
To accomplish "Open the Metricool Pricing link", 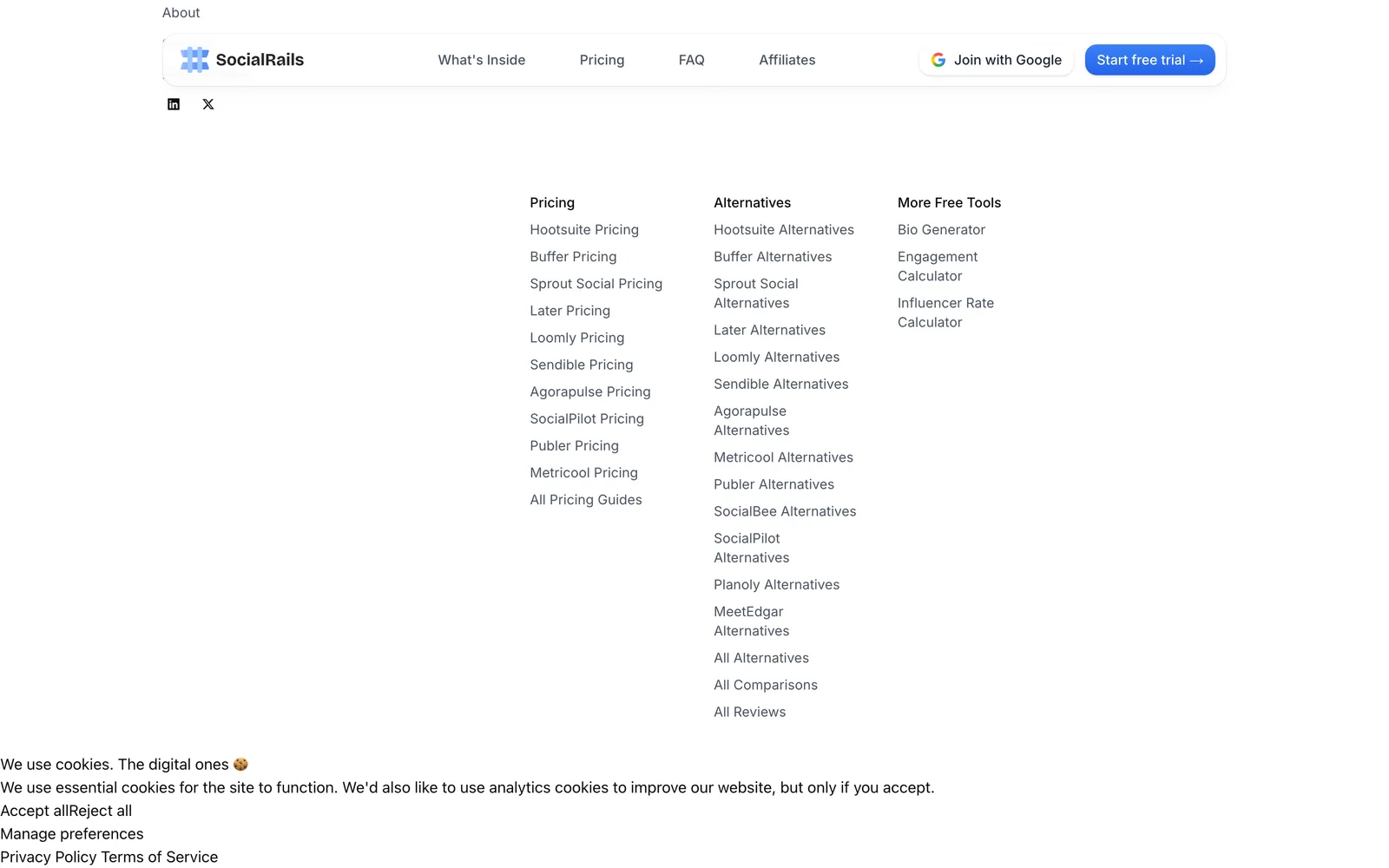I will 584,472.
